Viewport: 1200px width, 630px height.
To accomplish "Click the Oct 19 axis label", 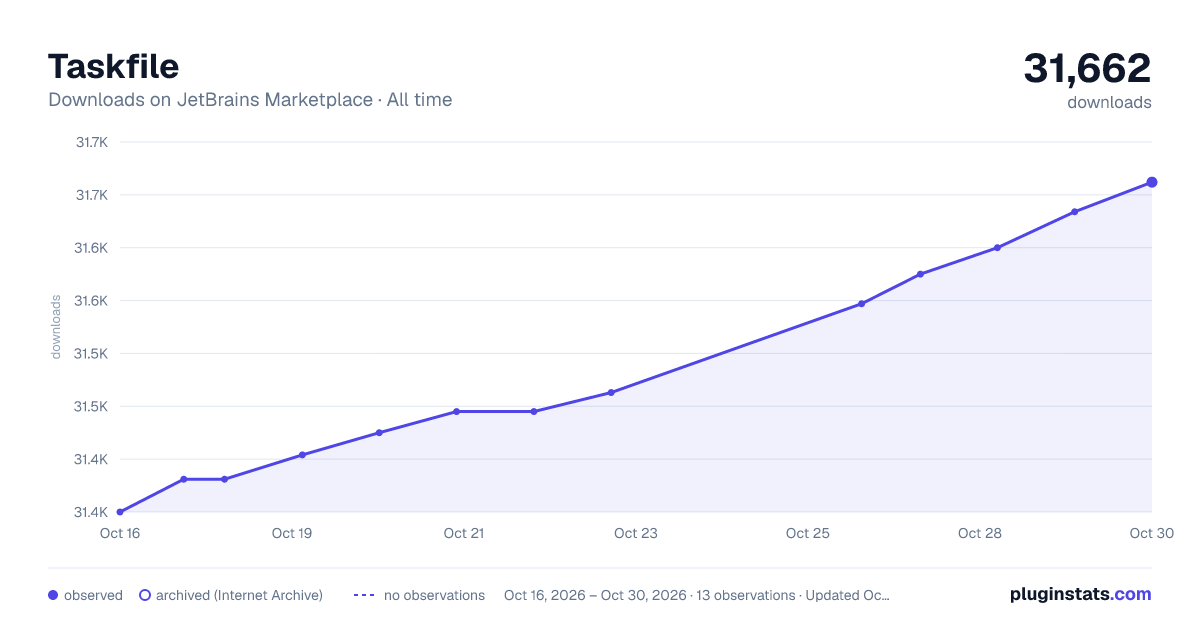I will pos(292,533).
